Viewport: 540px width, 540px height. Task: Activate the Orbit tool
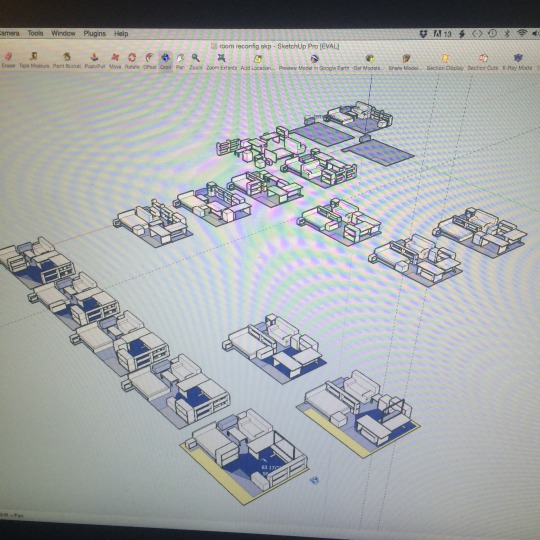pyautogui.click(x=166, y=61)
